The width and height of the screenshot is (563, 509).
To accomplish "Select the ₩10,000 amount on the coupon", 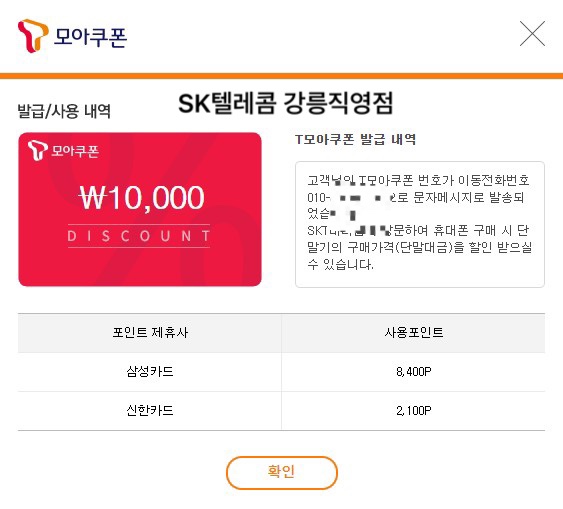I will click(141, 197).
